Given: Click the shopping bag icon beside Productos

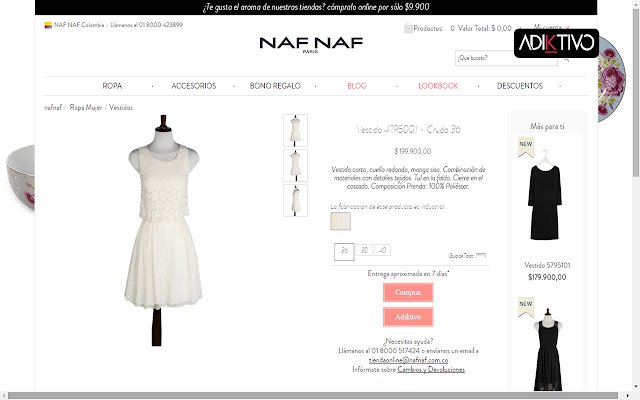Looking at the screenshot, I should pos(408,29).
